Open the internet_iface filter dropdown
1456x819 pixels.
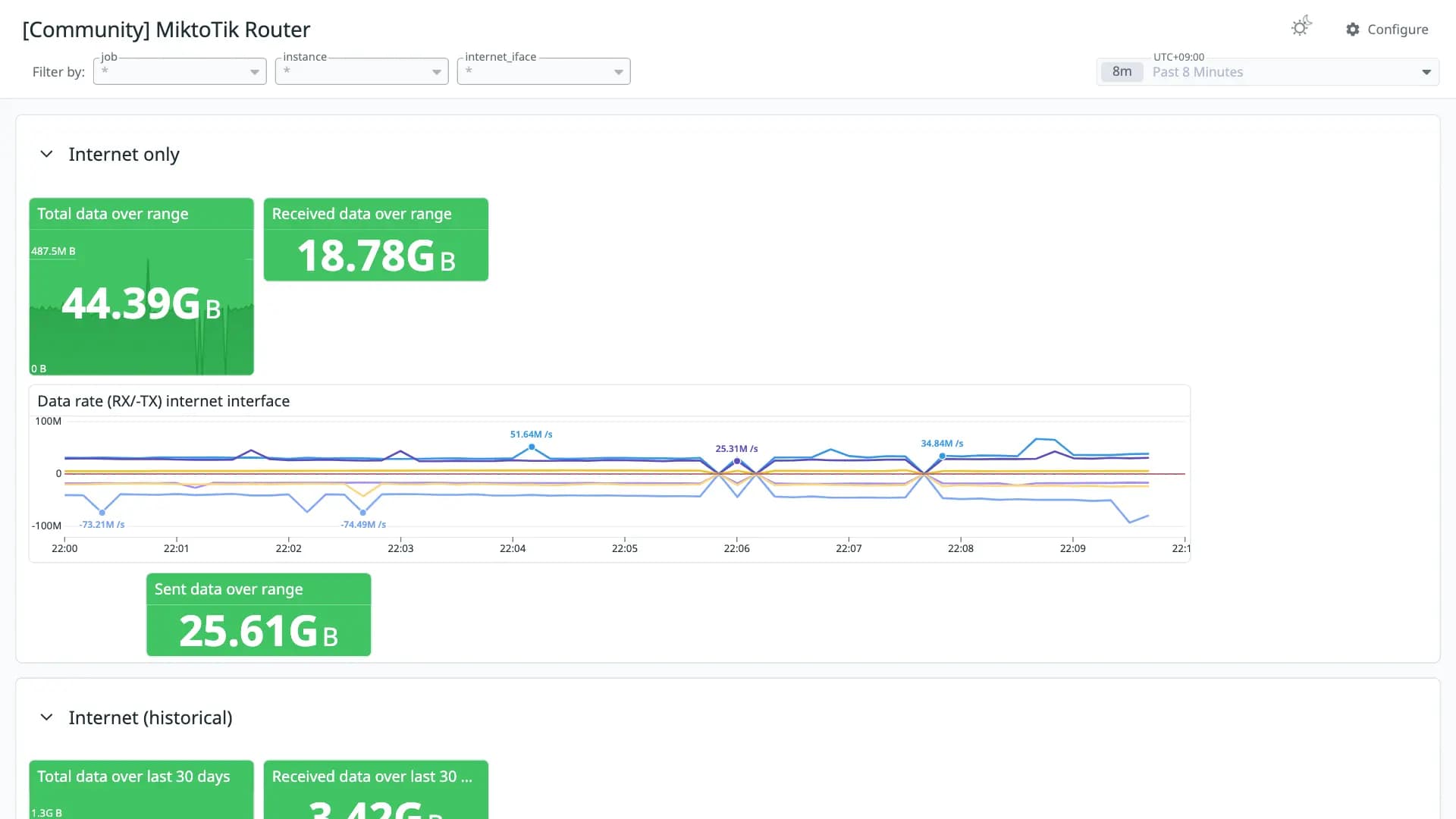coord(544,71)
